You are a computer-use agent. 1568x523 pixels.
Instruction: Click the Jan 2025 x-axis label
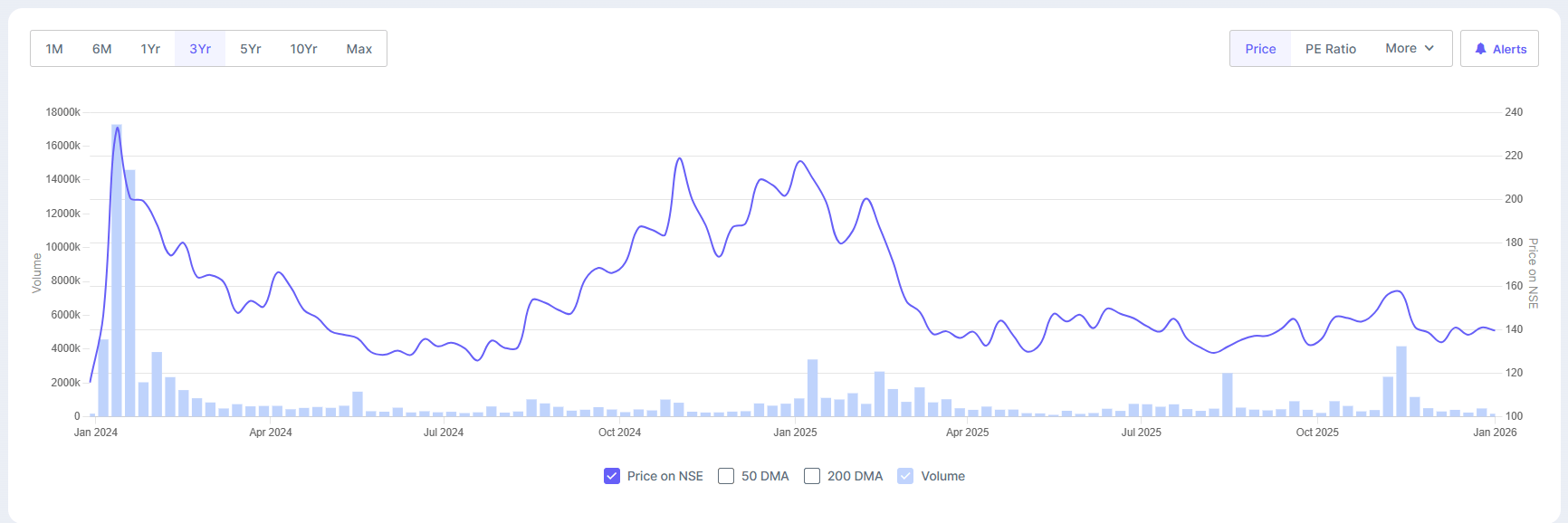point(795,433)
